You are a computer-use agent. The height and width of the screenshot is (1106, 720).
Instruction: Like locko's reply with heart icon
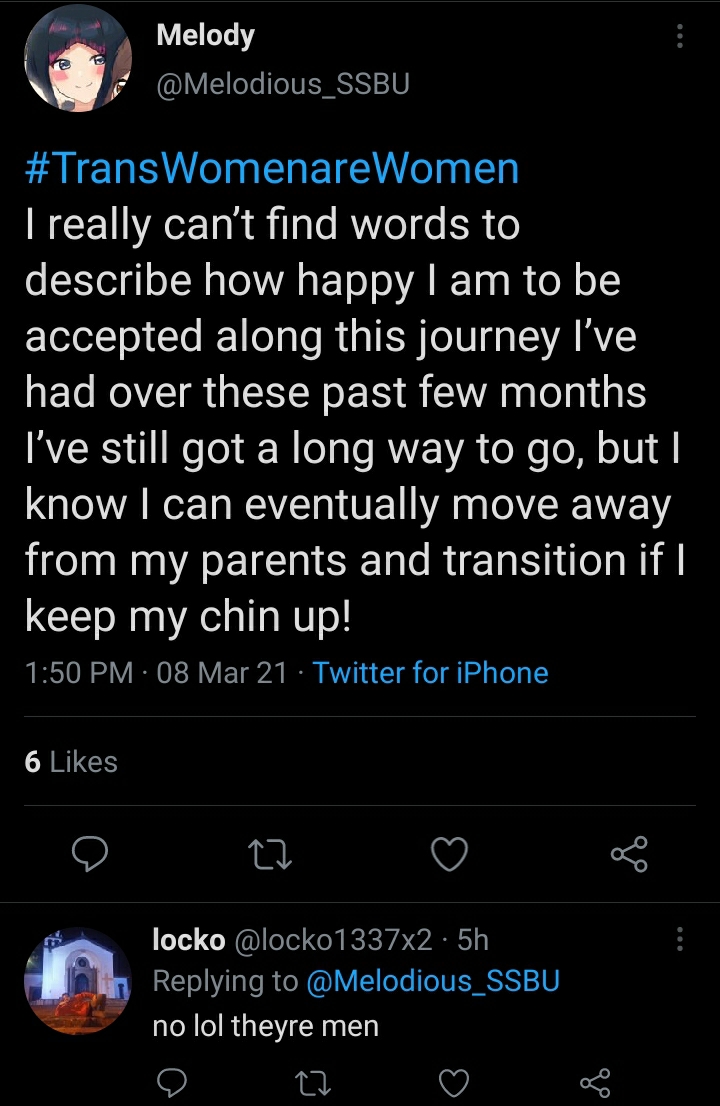coord(453,1083)
